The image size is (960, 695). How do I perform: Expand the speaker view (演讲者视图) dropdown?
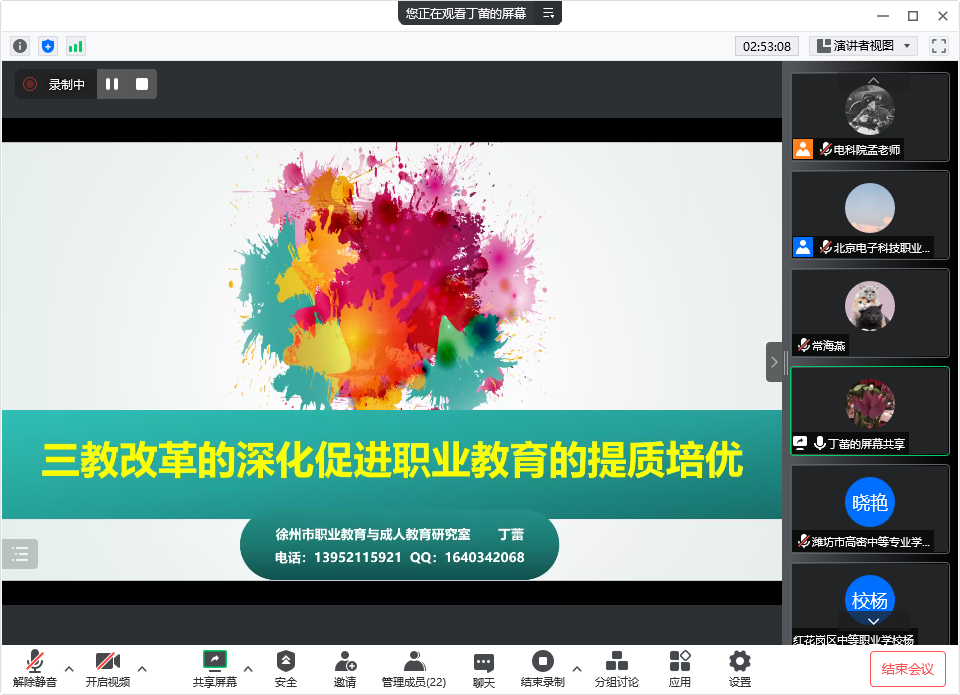863,46
